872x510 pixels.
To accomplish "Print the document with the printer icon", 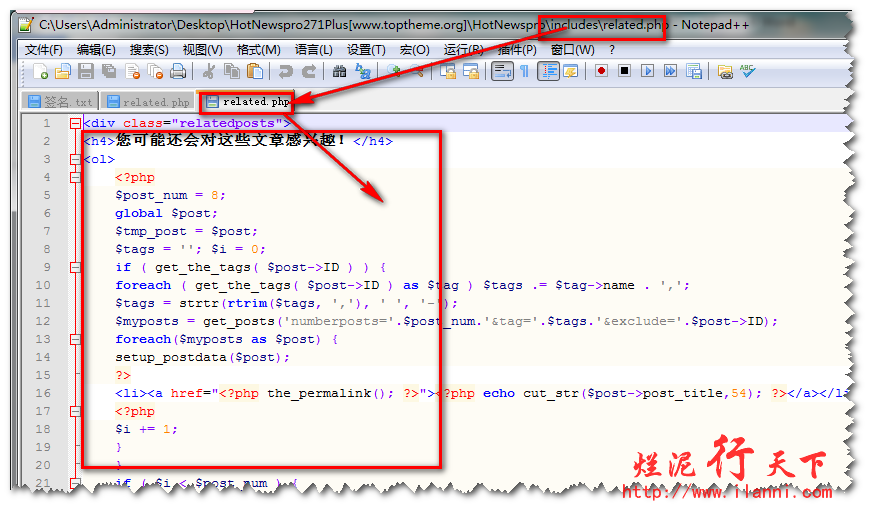I will pos(178,71).
